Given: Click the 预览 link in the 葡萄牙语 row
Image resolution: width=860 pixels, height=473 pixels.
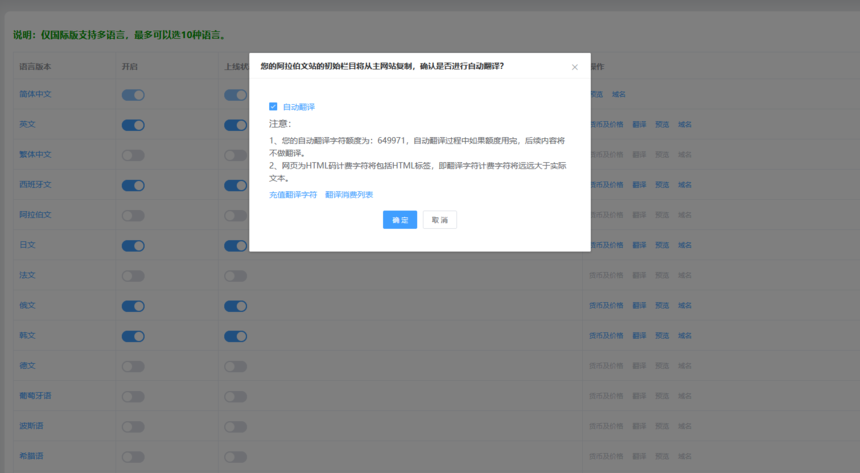Looking at the screenshot, I should [662, 396].
